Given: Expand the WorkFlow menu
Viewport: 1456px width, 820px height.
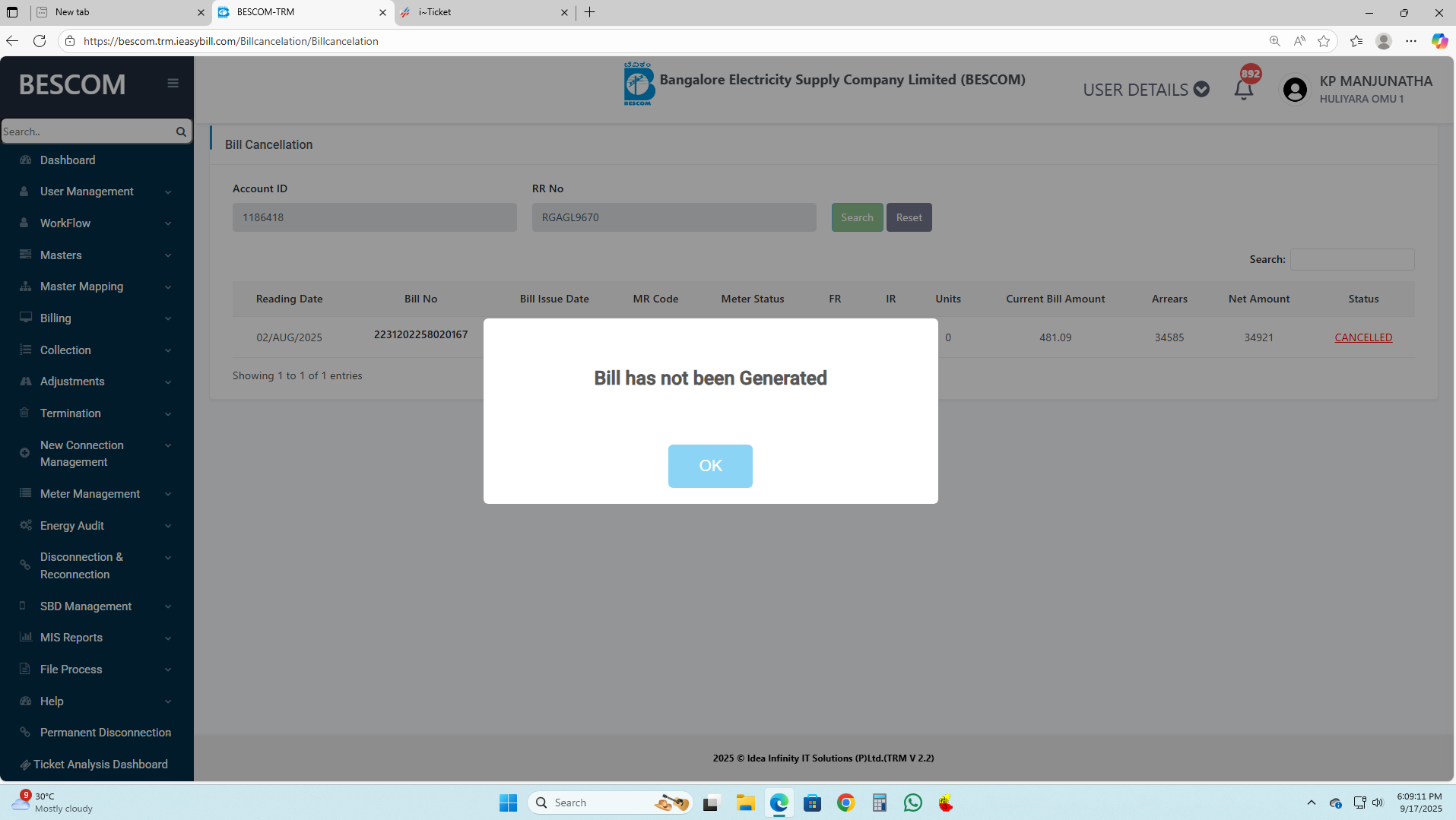Looking at the screenshot, I should 97,223.
